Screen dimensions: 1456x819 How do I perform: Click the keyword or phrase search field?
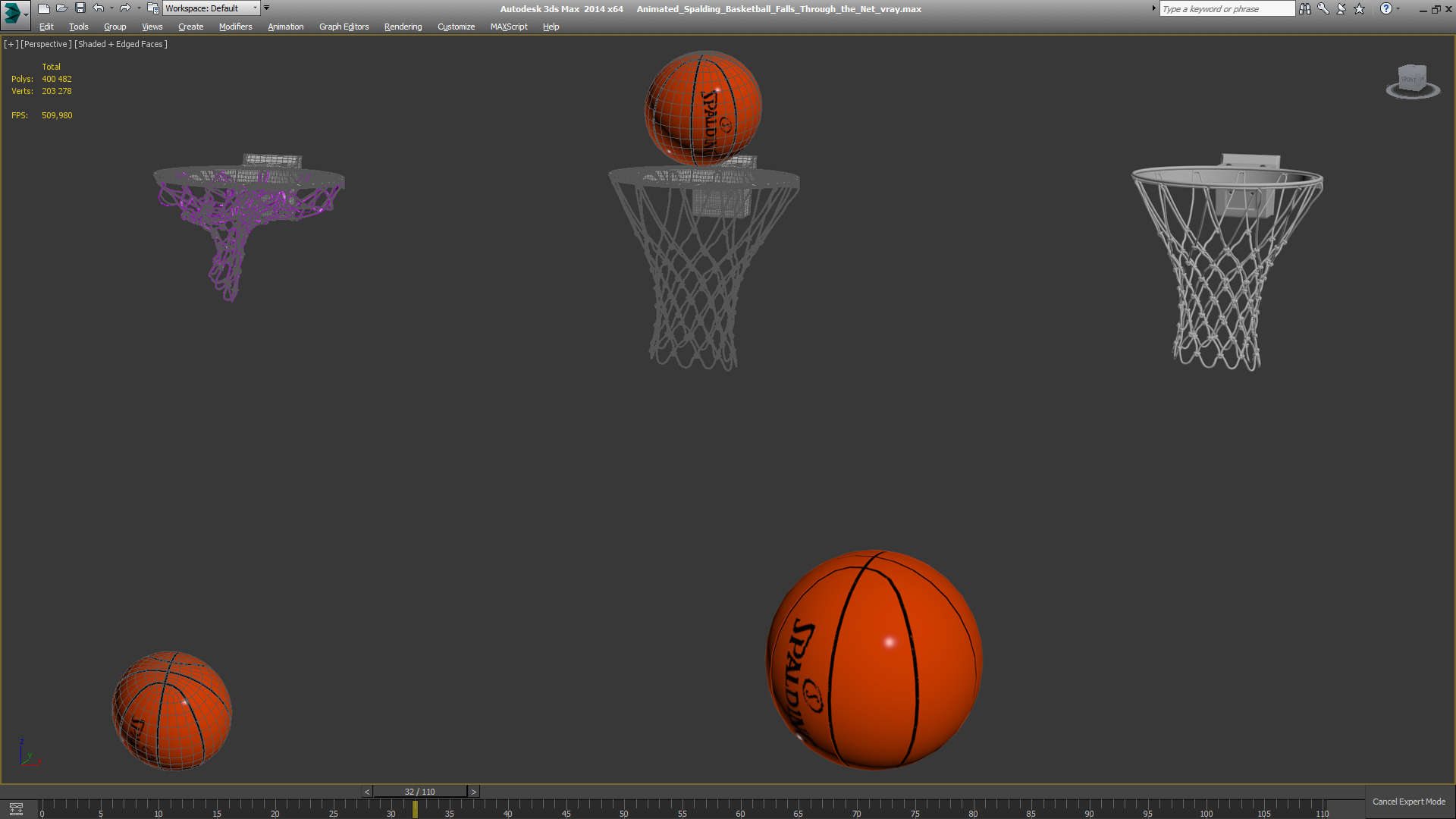point(1227,8)
